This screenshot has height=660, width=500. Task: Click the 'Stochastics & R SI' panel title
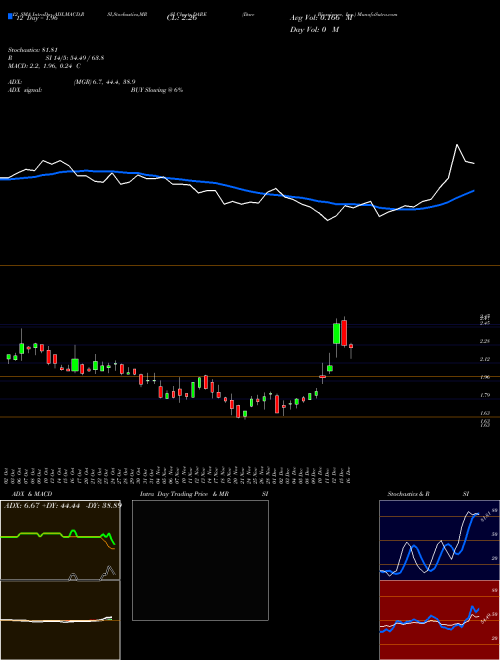[x=428, y=494]
